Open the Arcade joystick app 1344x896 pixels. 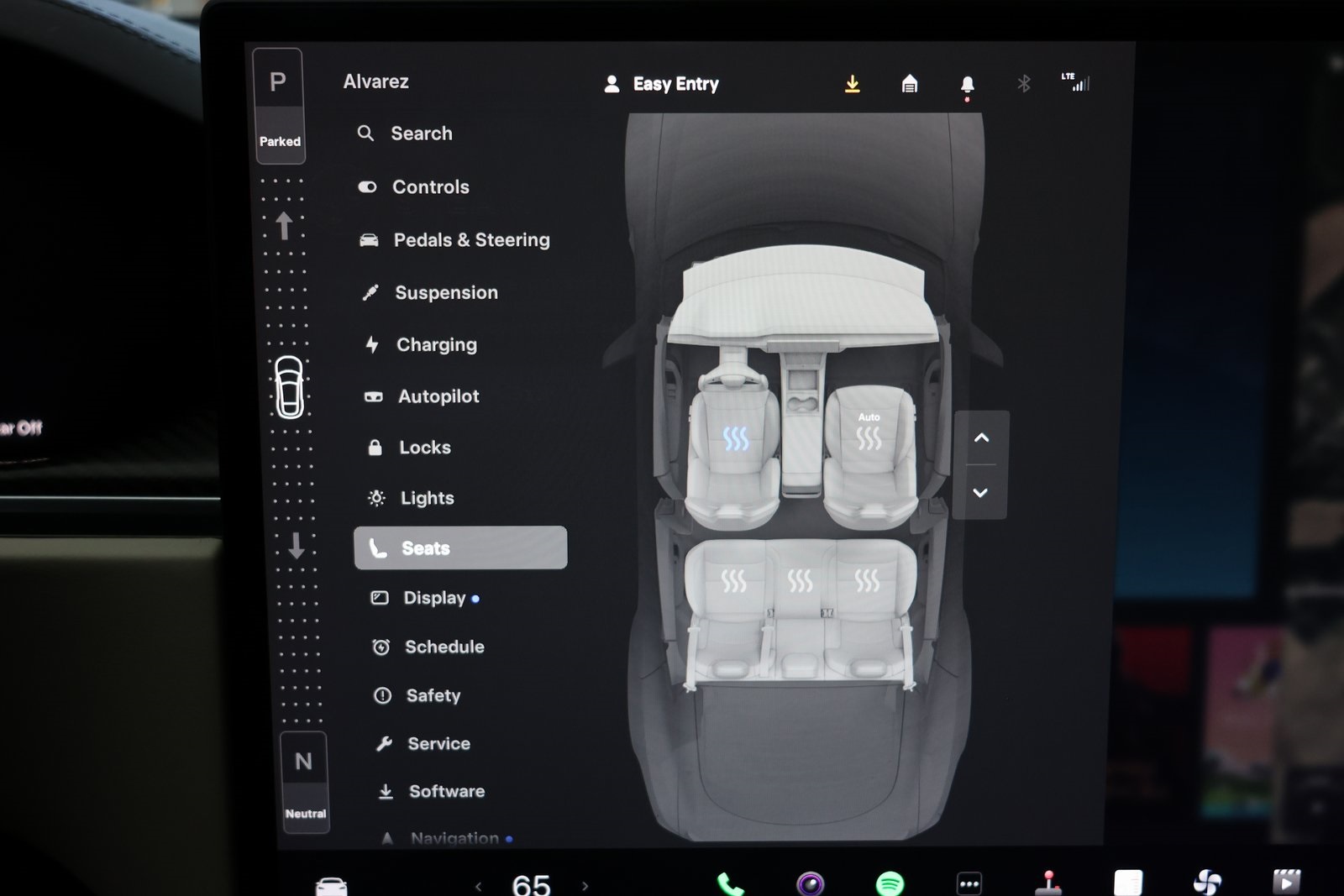(x=1048, y=883)
